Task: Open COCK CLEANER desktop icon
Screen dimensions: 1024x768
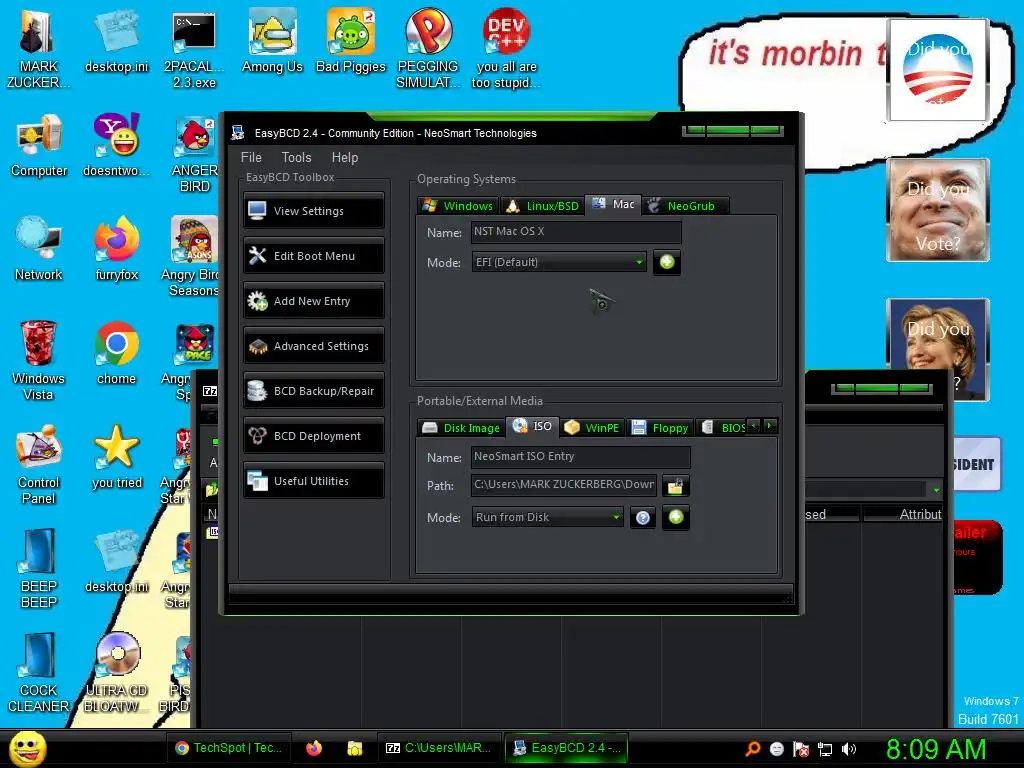Action: tap(38, 673)
